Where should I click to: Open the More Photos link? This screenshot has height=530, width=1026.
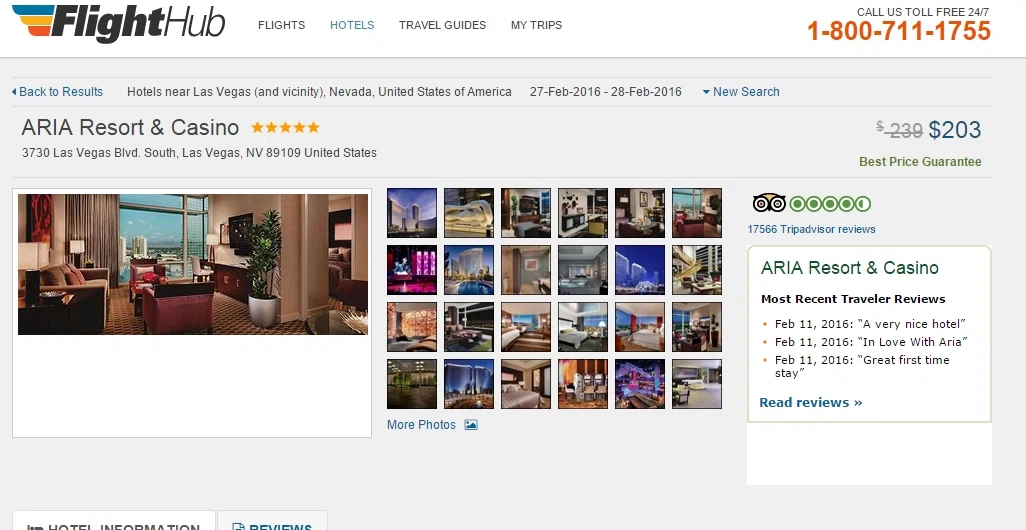(x=421, y=425)
